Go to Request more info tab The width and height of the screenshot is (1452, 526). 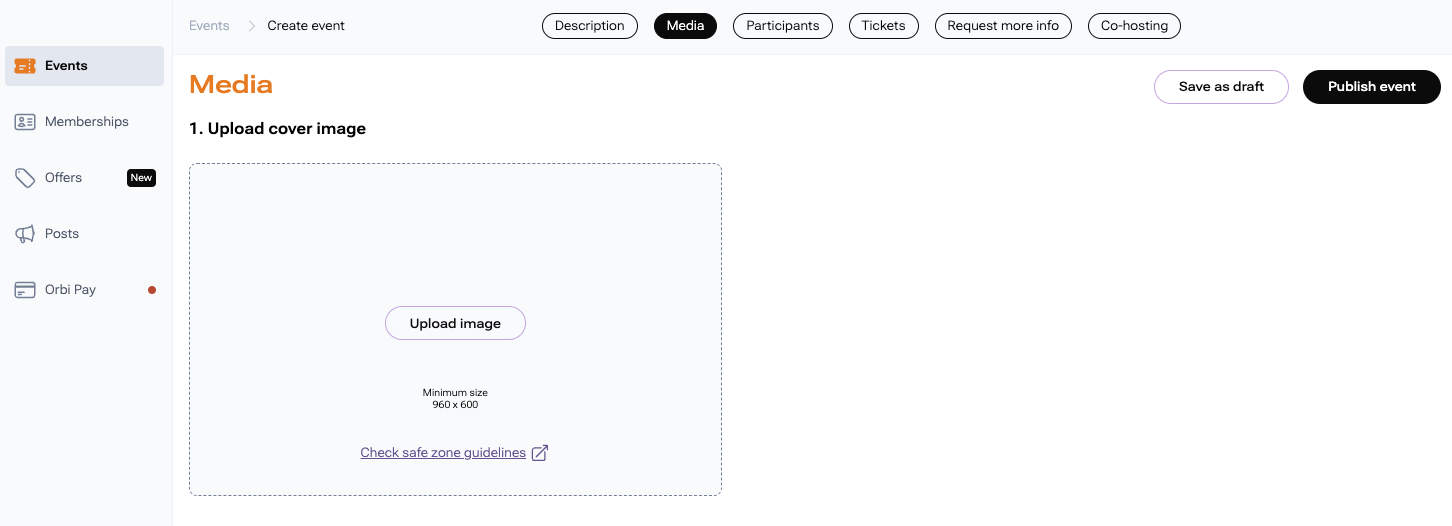1003,26
